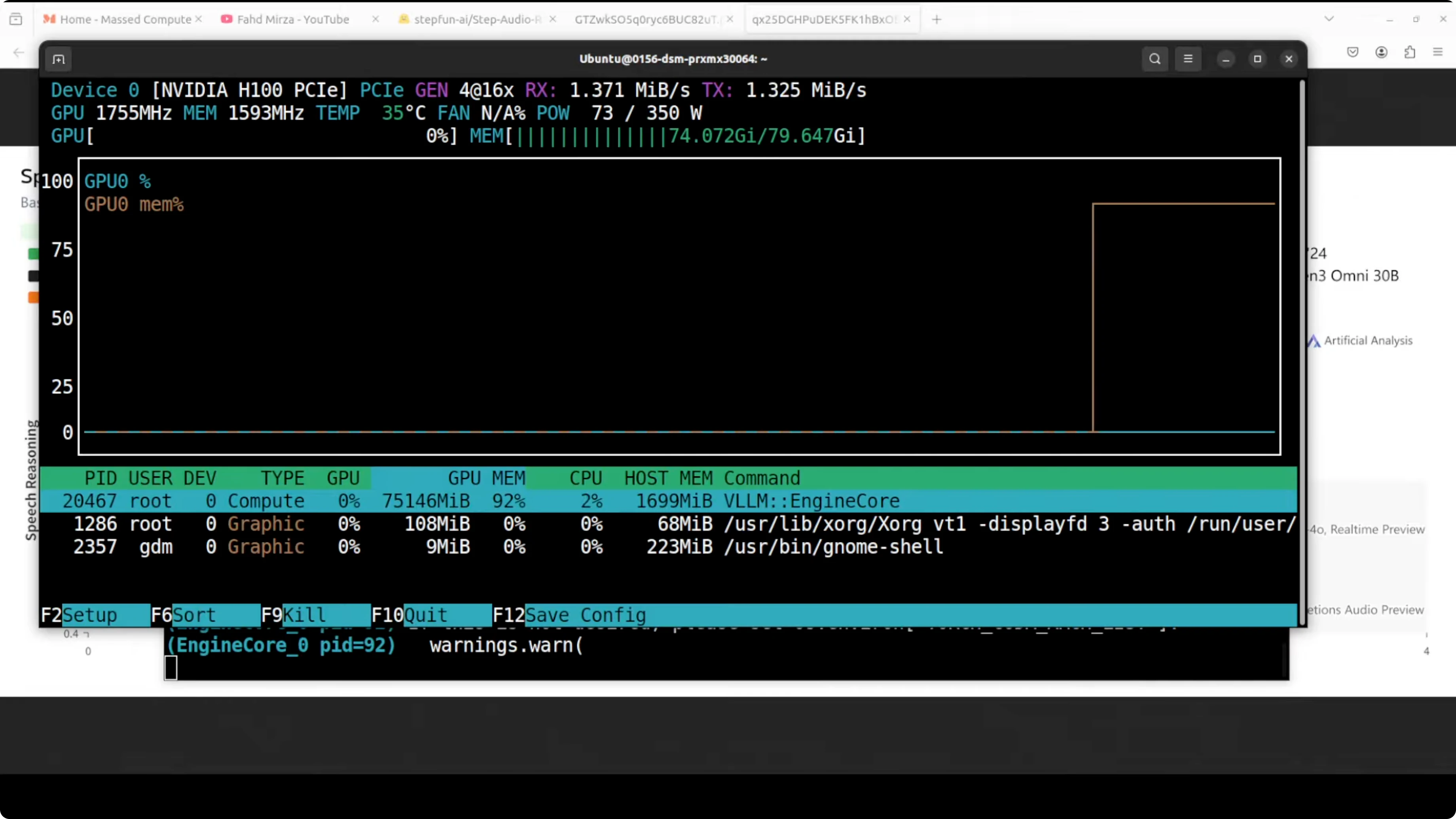Switch to Fahd Mirza - YouTube tab
Screen dimensions: 1456x819
(292, 20)
